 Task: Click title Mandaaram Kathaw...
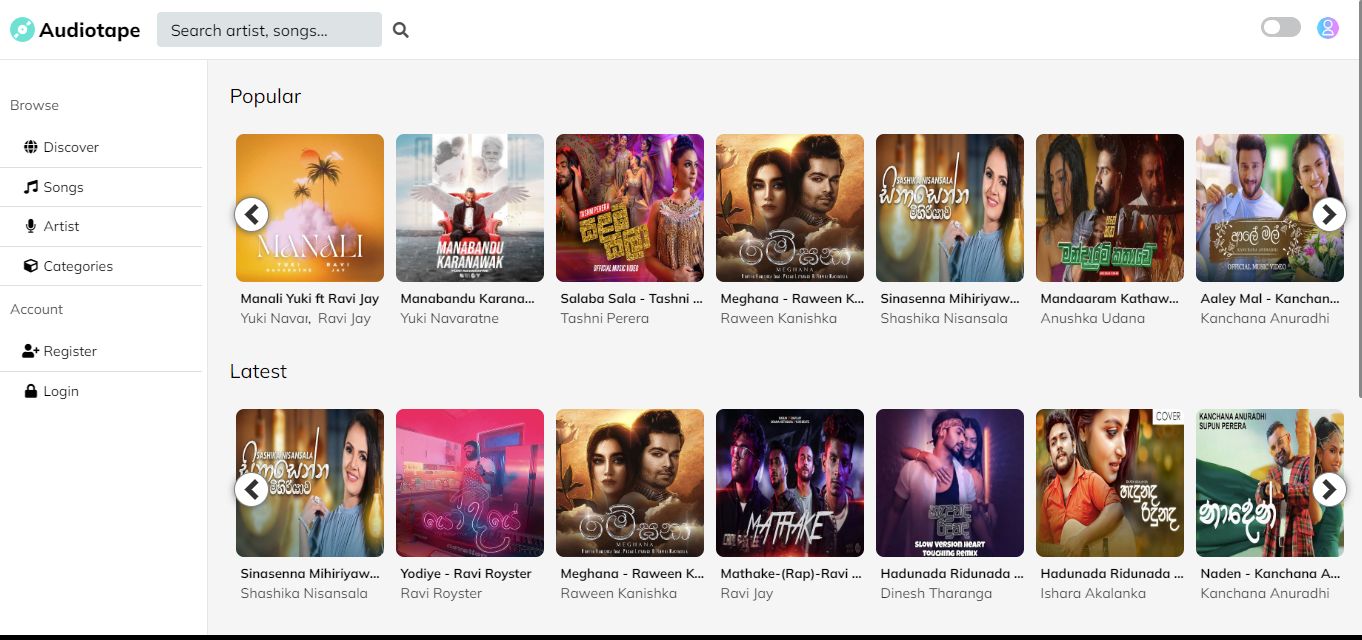[x=1110, y=298]
